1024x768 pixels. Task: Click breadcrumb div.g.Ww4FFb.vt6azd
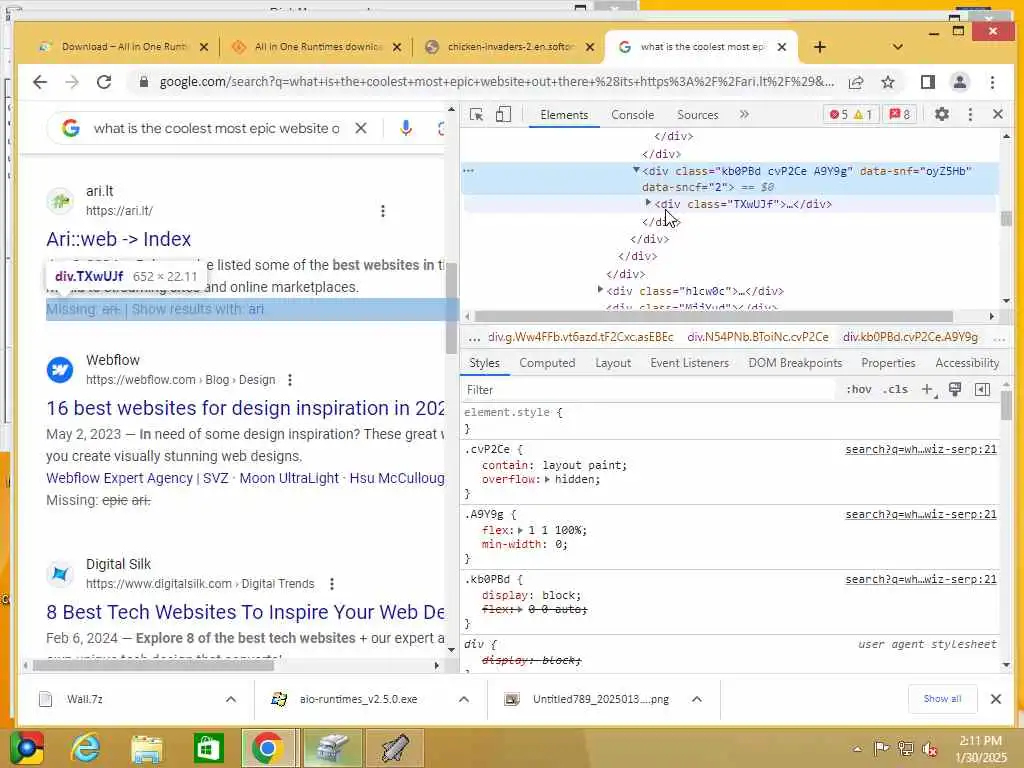581,337
